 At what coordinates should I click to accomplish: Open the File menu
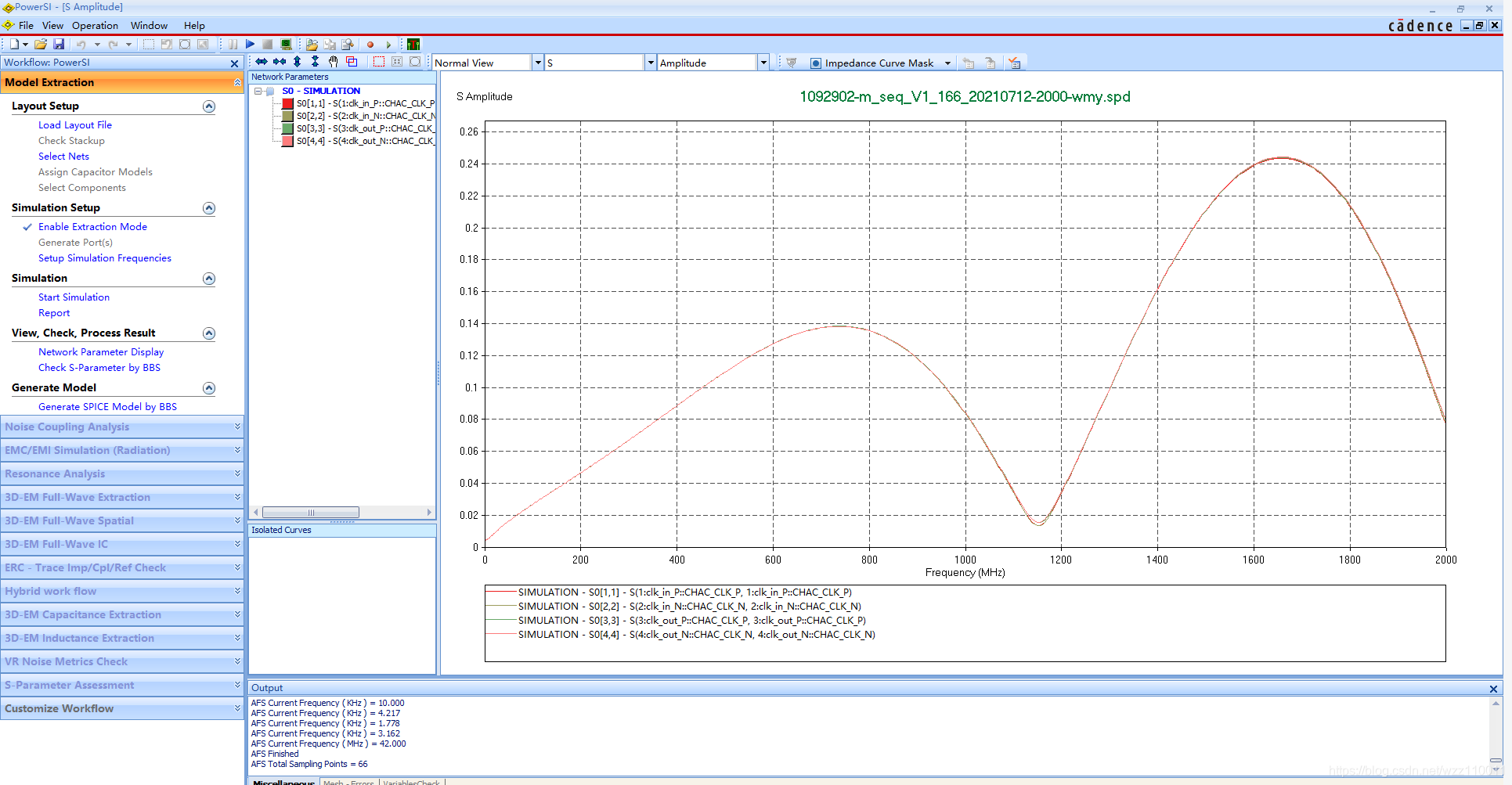click(26, 26)
